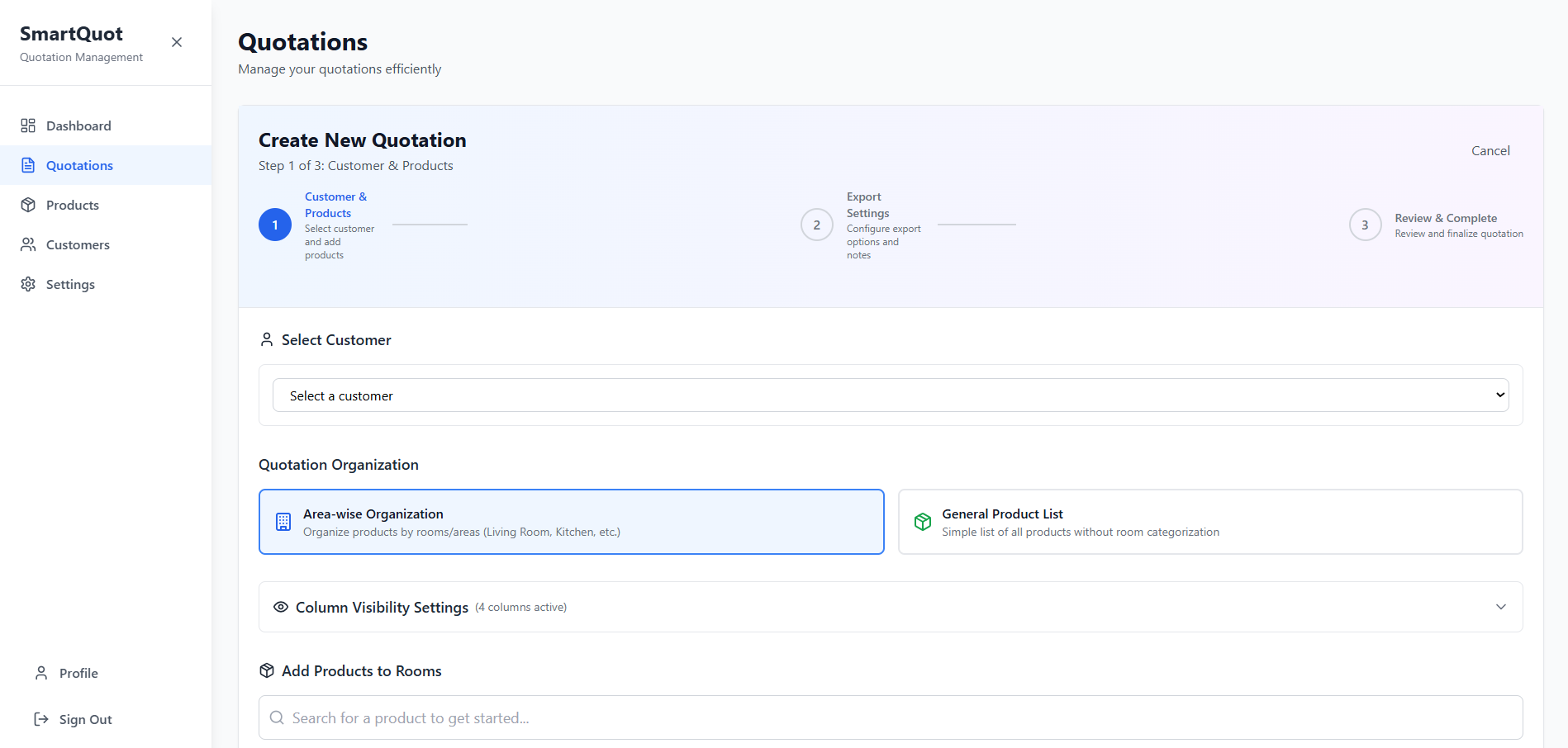Open the Select a customer dropdown

coord(890,395)
